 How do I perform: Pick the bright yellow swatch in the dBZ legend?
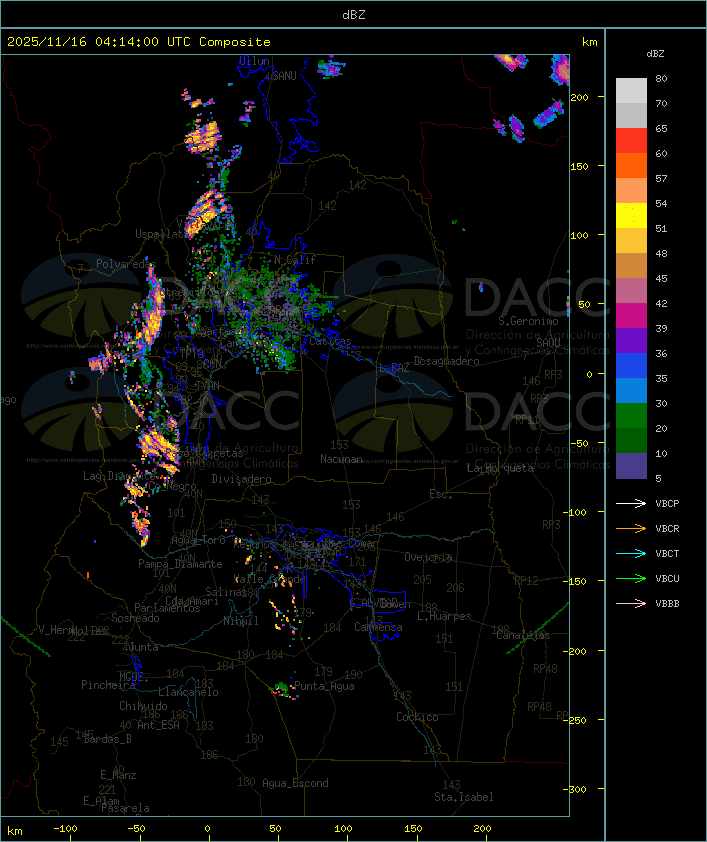[x=631, y=216]
